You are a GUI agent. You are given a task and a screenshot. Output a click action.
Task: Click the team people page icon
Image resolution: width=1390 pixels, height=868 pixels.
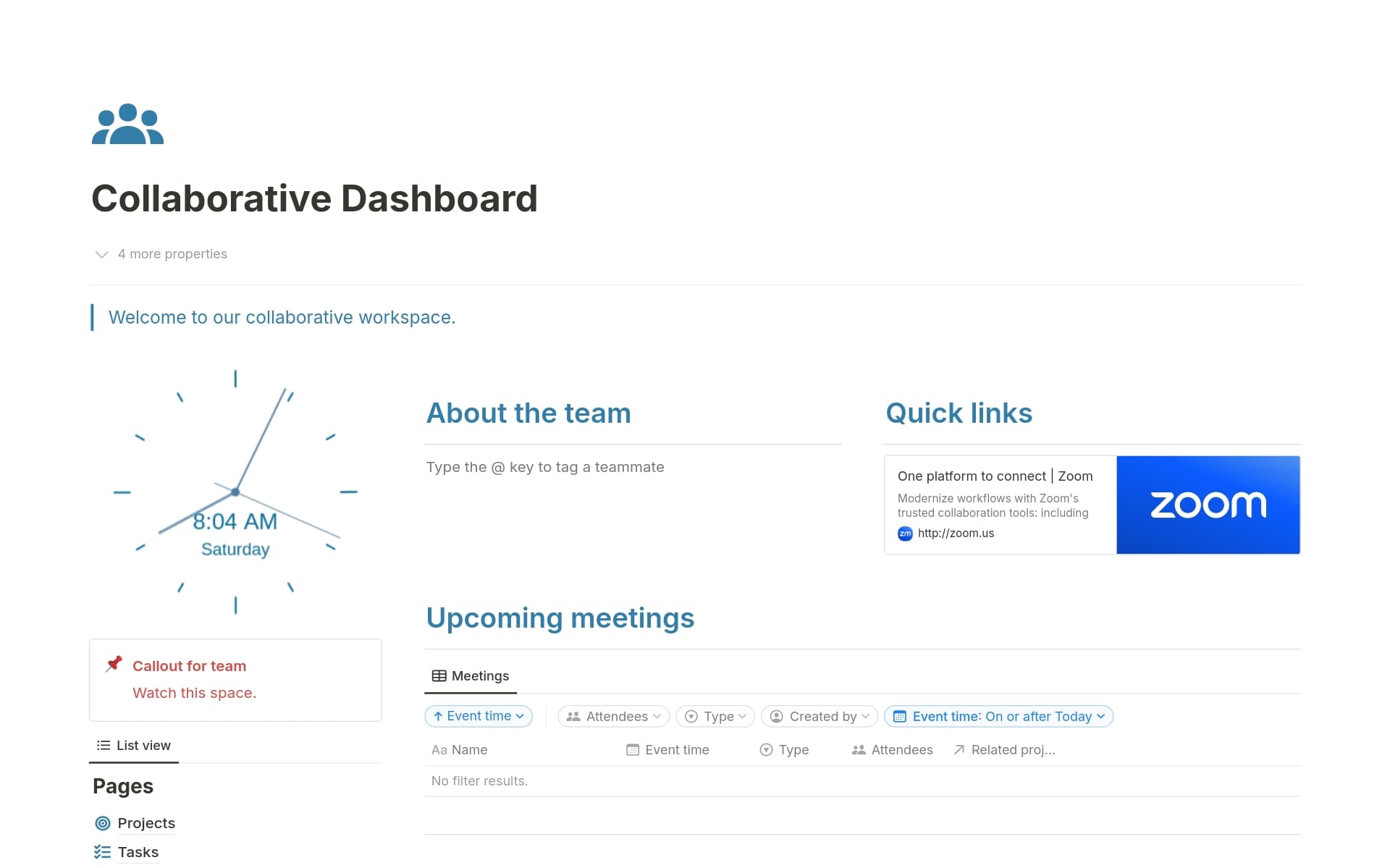127,125
